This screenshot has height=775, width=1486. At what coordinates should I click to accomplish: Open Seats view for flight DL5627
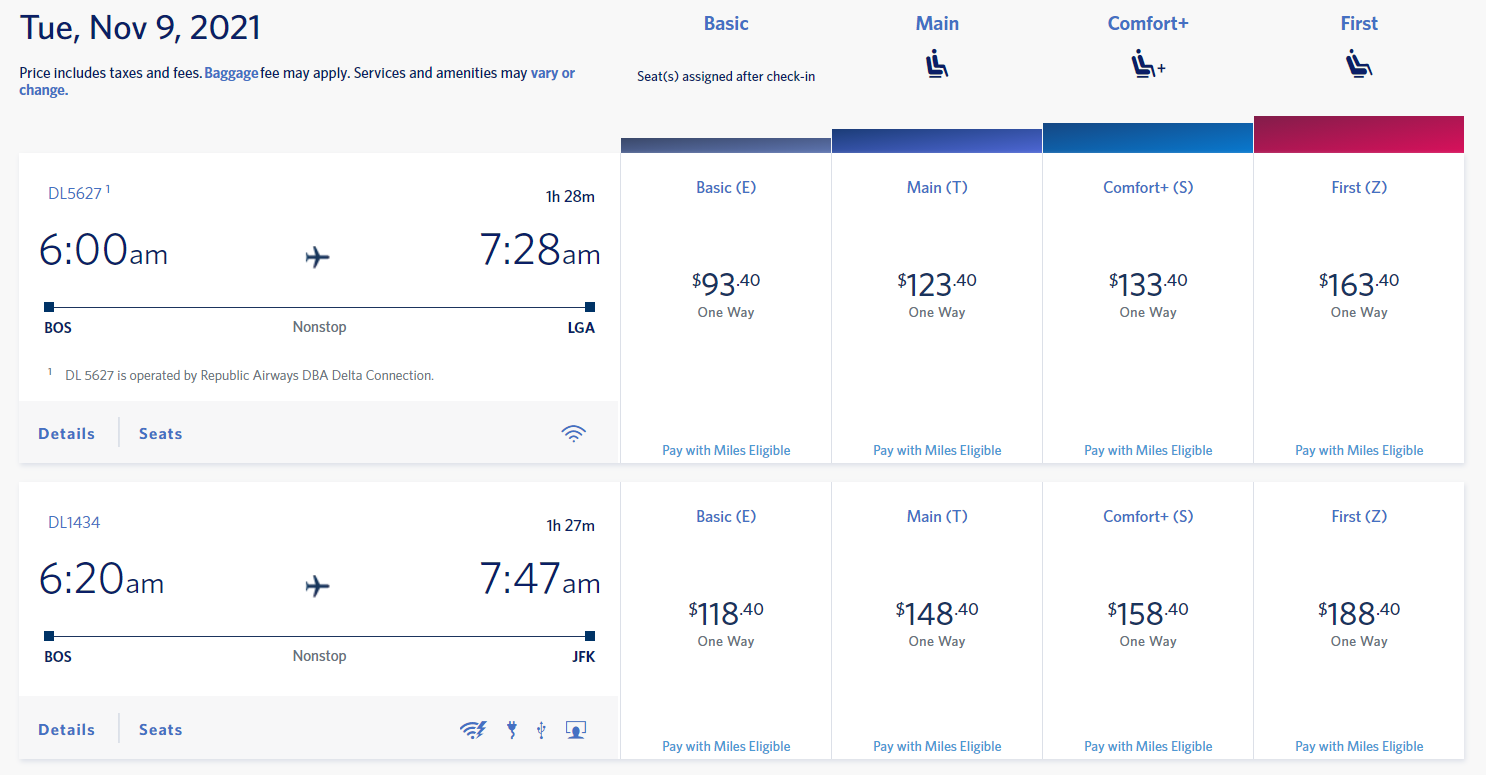point(160,433)
